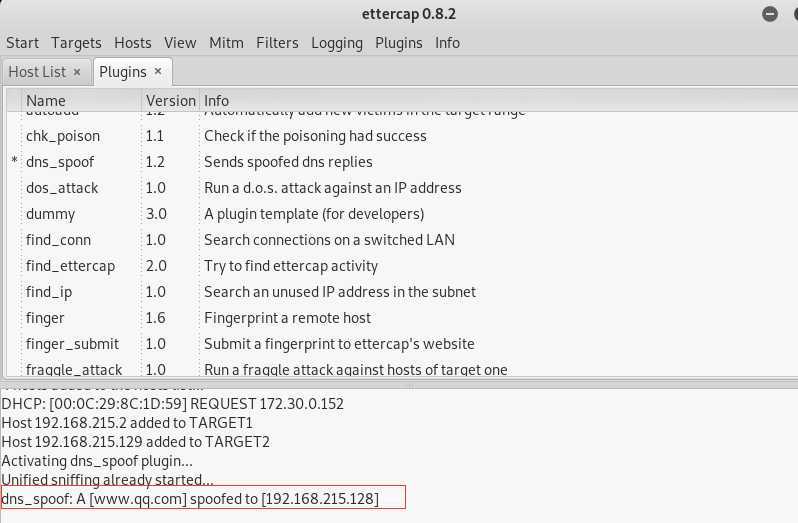Click version 2.0 of find_ettercap
The height and width of the screenshot is (523, 798).
coord(156,266)
